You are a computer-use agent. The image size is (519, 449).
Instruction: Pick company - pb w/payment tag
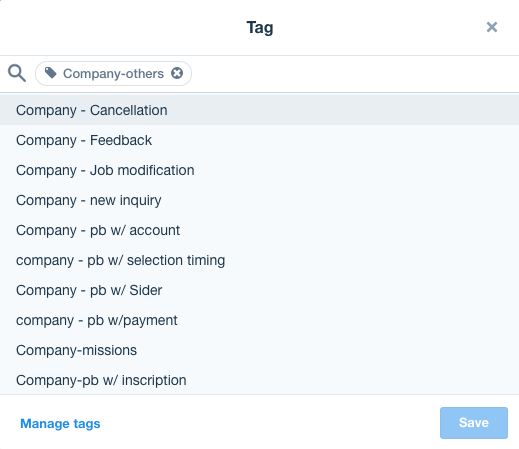tap(259, 320)
